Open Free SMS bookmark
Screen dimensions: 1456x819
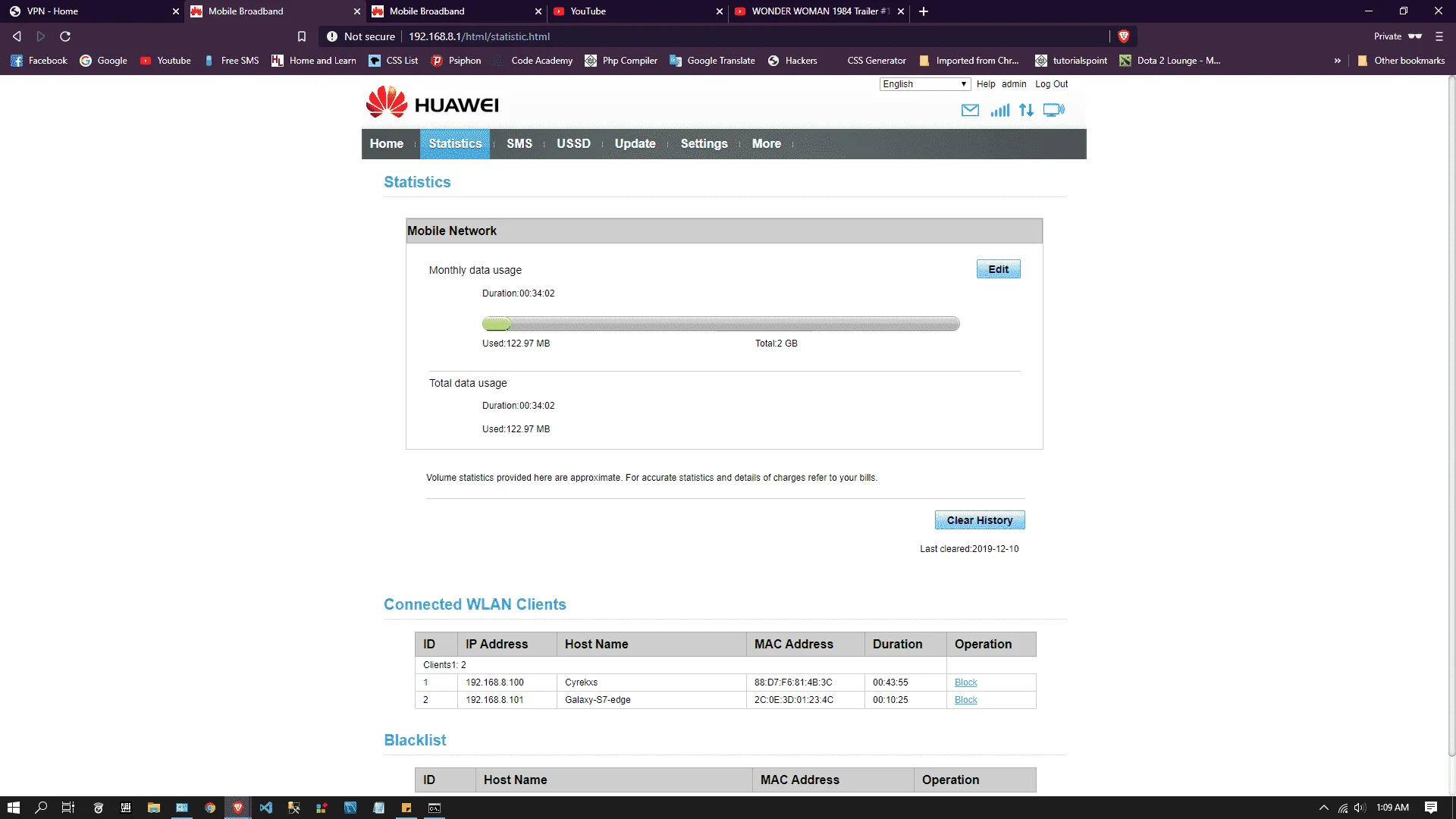231,61
